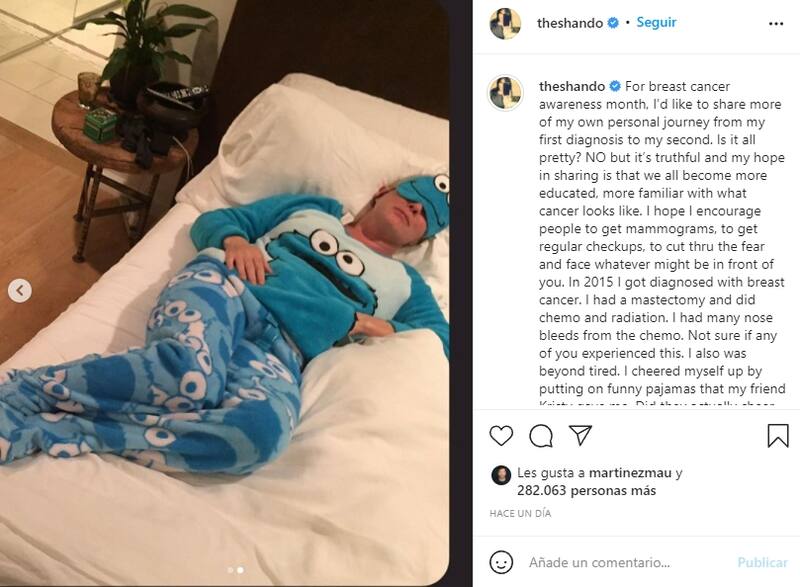This screenshot has width=800, height=587.
Task: Submit the comment with the Publicar button
Action: tap(762, 563)
